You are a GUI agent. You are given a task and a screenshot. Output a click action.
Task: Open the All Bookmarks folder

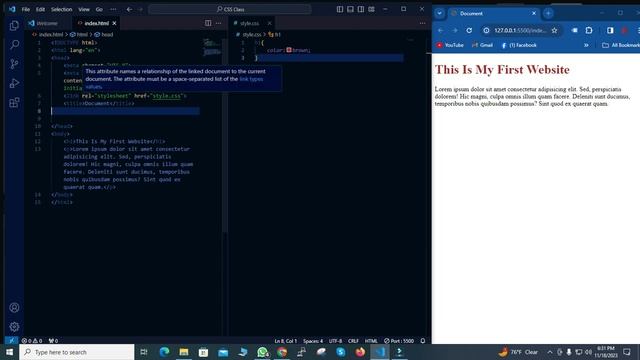(x=621, y=45)
